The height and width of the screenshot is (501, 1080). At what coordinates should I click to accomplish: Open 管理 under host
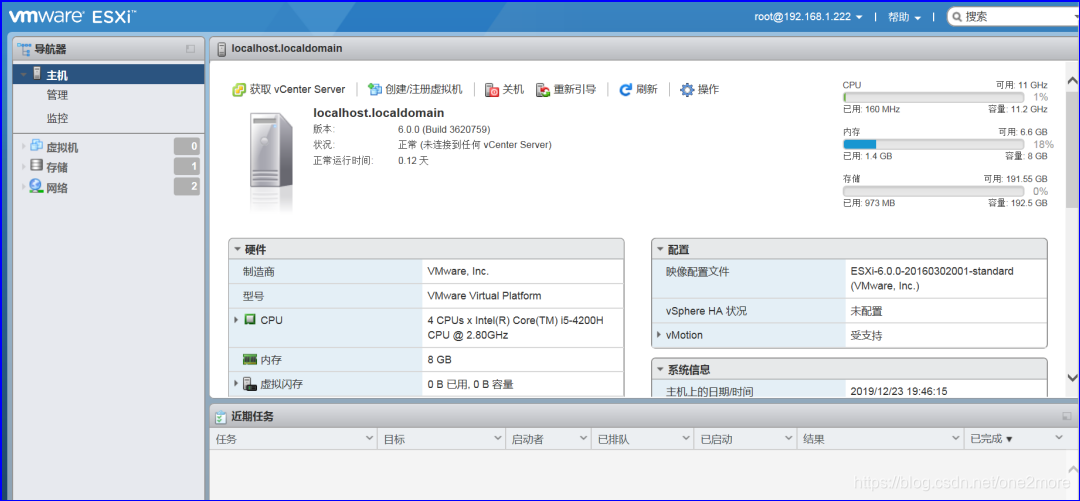pyautogui.click(x=57, y=96)
